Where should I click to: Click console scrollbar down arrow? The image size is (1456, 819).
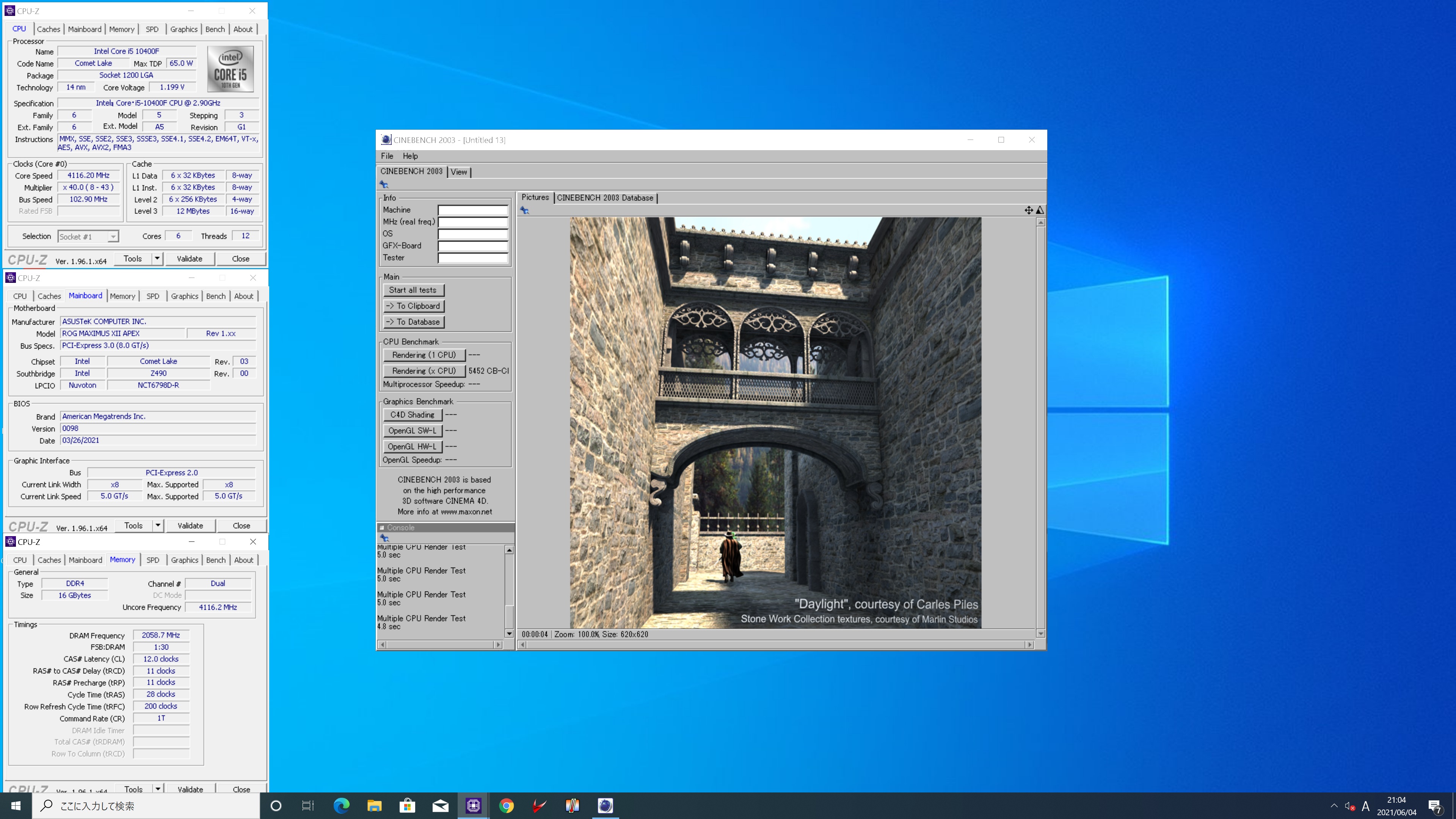point(509,634)
